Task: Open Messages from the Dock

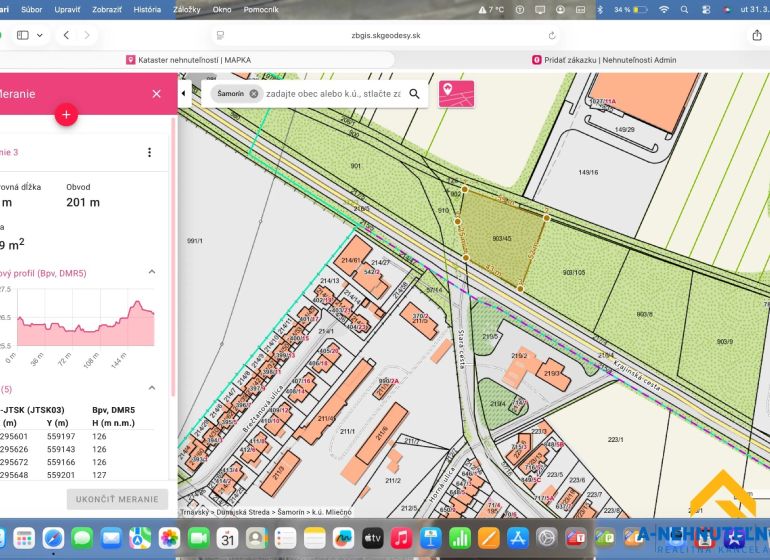Action: pos(82,538)
